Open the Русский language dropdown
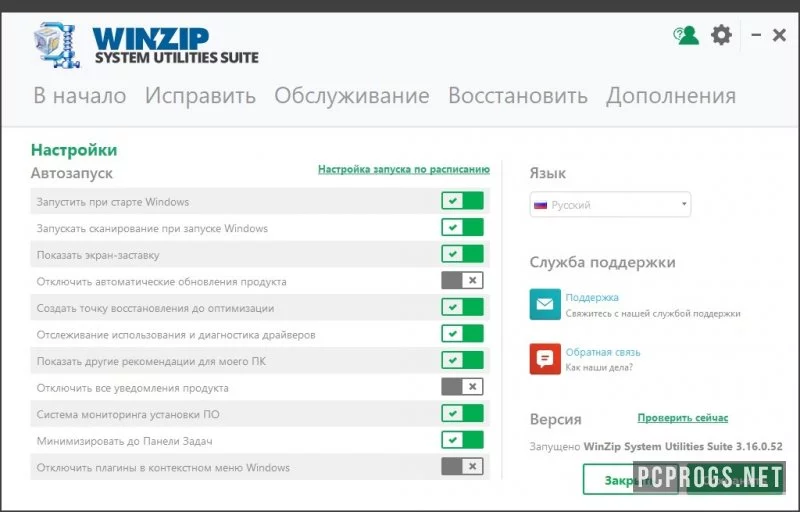800x512 pixels. point(610,204)
